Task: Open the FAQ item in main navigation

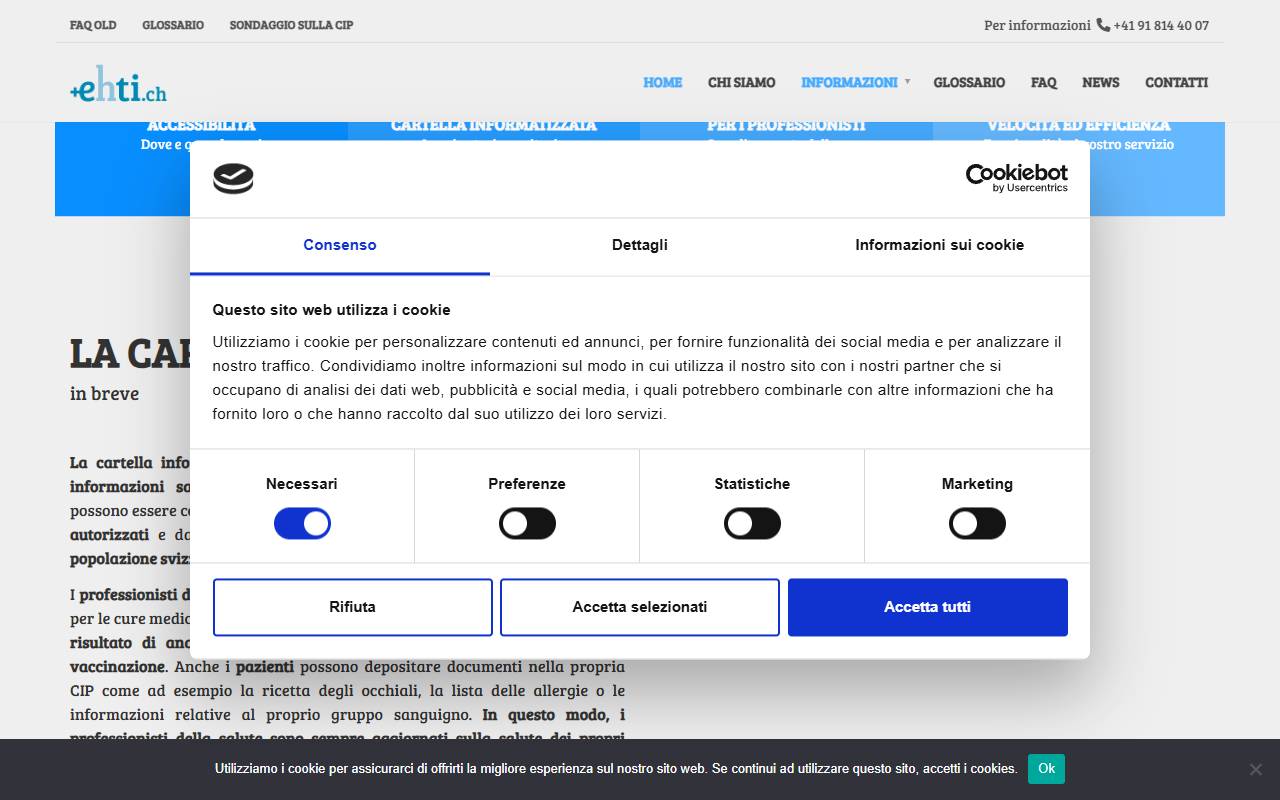Action: pos(1043,82)
